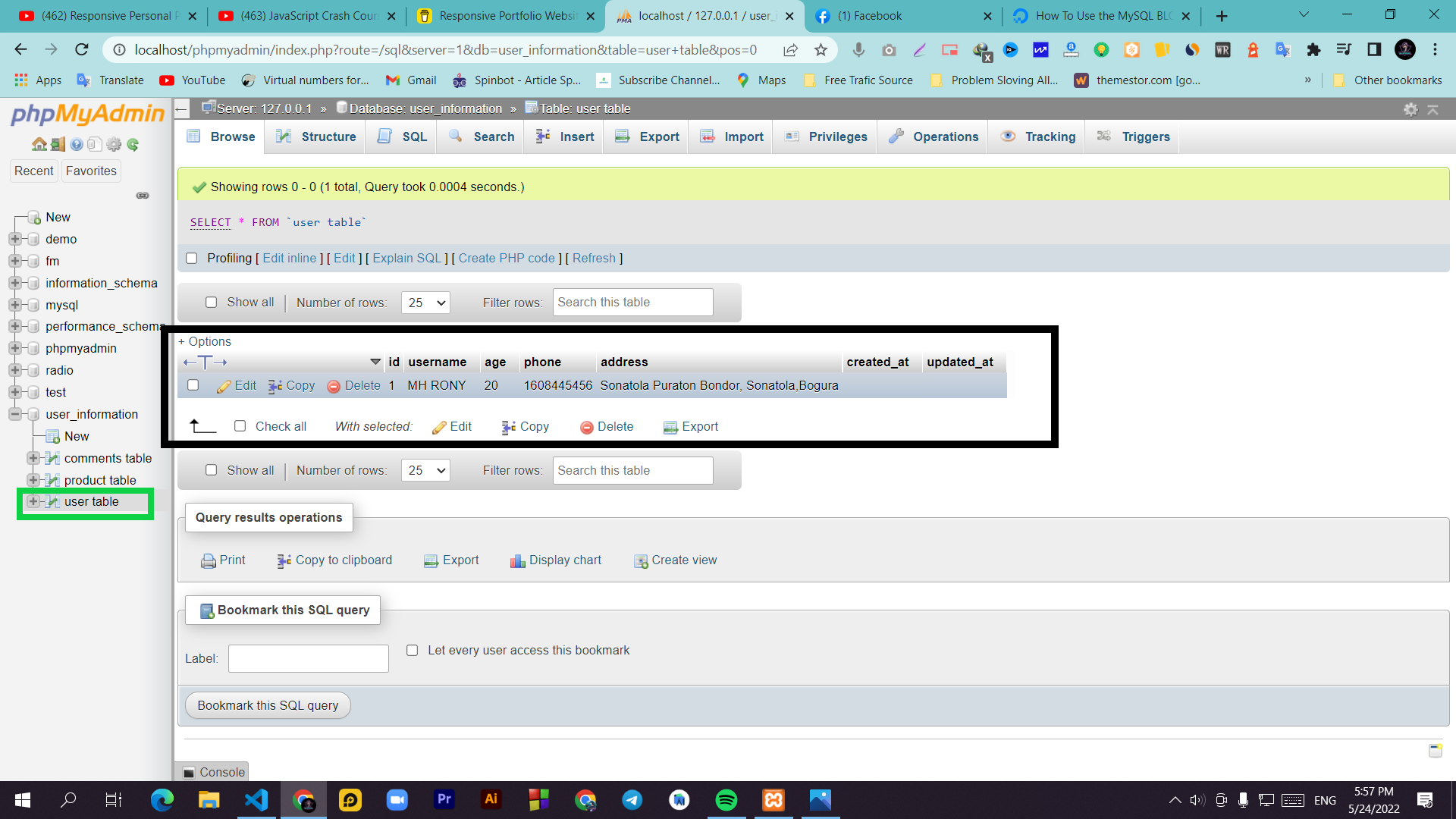This screenshot has height=819, width=1456.
Task: Collapse the user_information database node
Action: [14, 414]
